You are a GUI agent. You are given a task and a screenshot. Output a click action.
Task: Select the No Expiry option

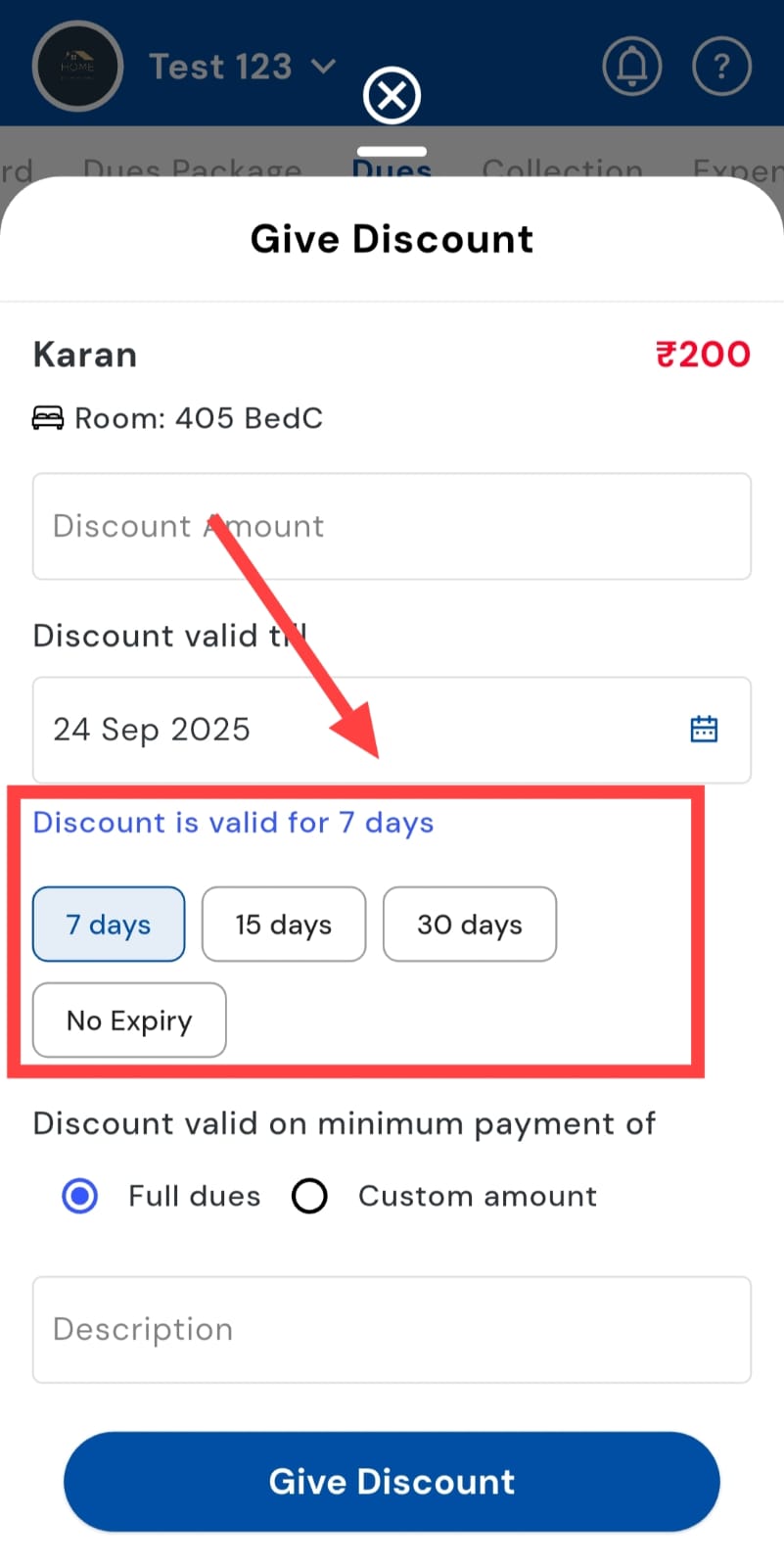point(129,1021)
